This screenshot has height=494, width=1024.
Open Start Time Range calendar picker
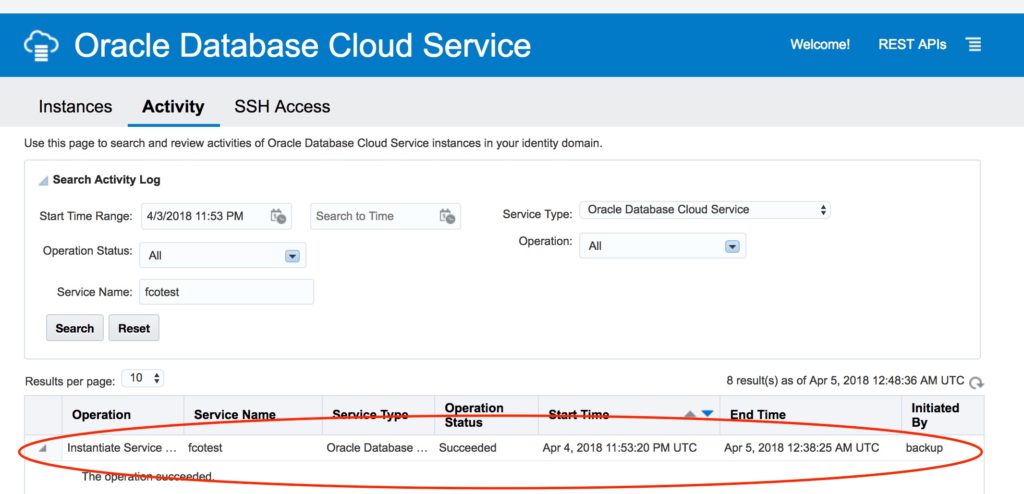(x=278, y=216)
